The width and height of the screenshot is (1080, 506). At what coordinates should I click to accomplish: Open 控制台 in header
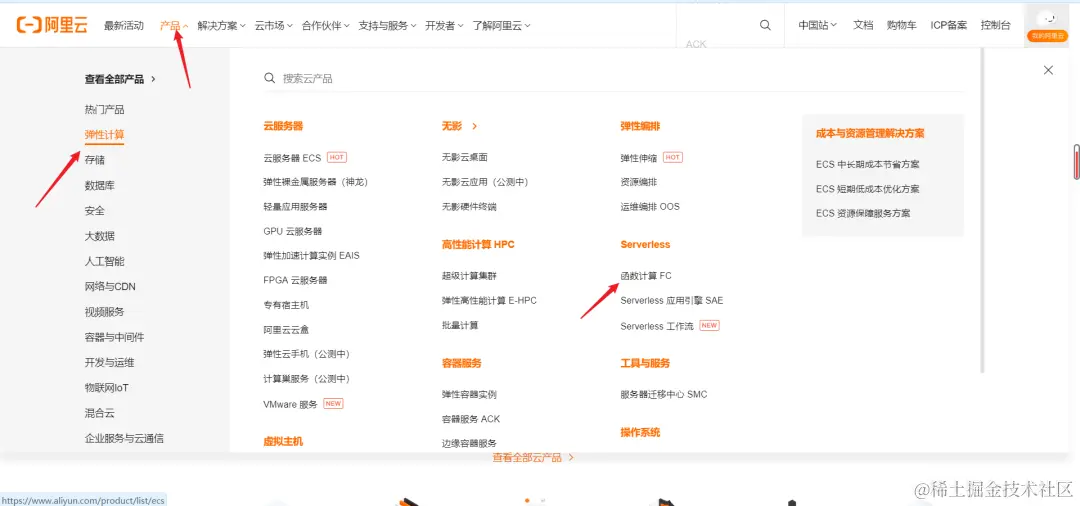point(995,25)
